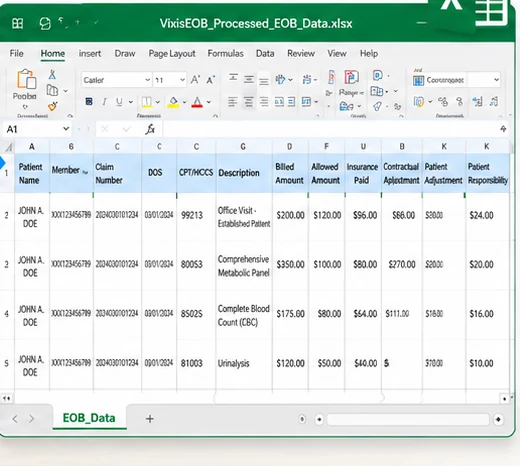Image resolution: width=520 pixels, height=466 pixels.
Task: Switch to the Insert tab
Action: tap(90, 53)
